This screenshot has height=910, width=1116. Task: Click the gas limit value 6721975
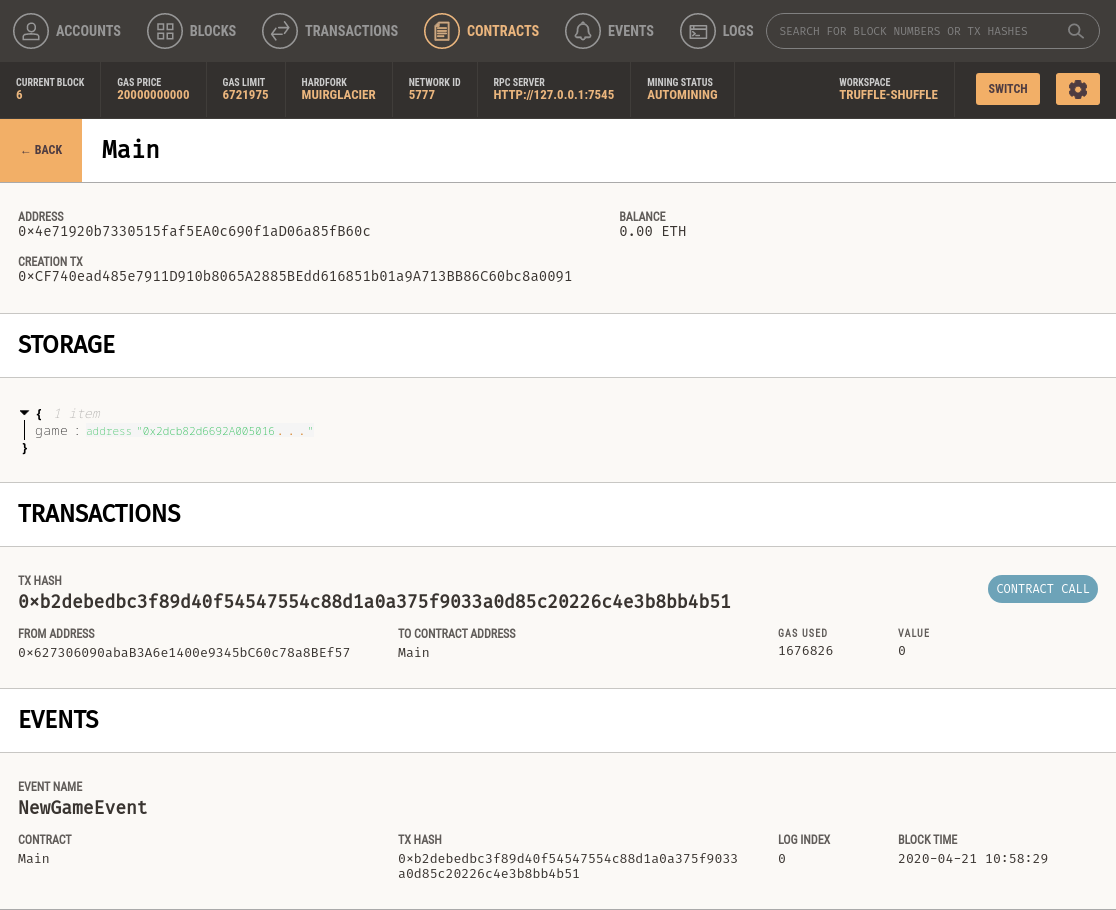246,95
